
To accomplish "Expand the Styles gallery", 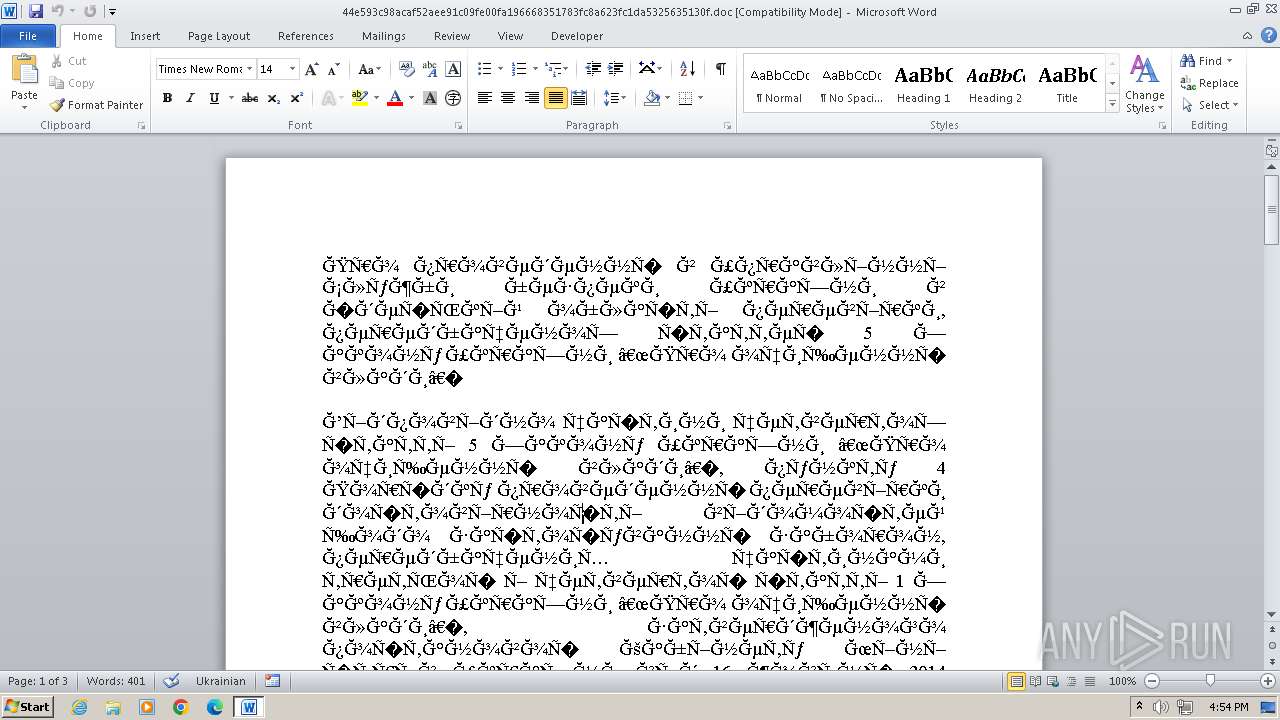I will [1112, 104].
